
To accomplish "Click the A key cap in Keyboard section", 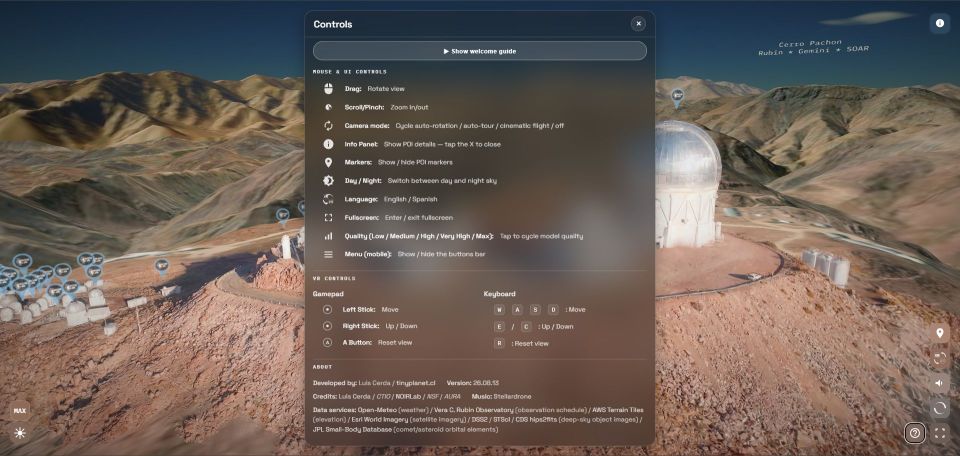I will 517,310.
